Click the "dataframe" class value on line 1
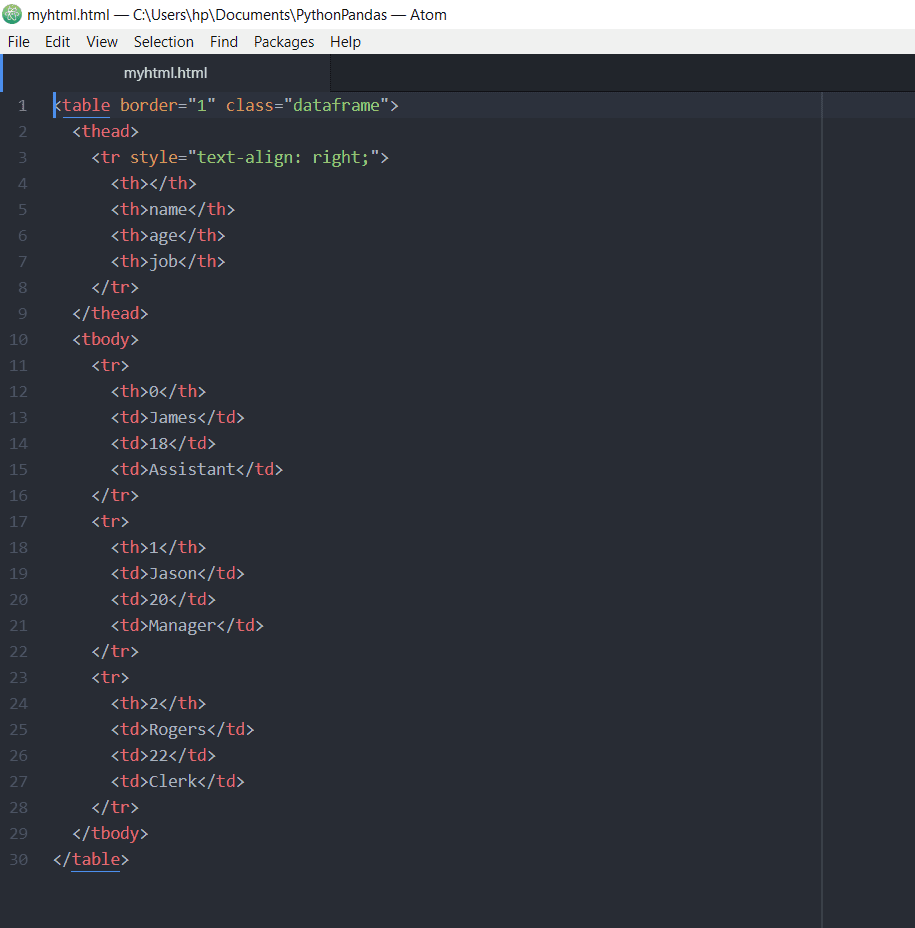915x928 pixels. click(336, 105)
